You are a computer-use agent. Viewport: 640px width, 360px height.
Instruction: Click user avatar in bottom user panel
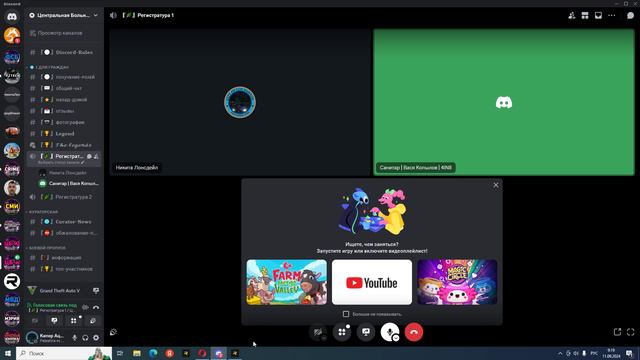pyautogui.click(x=32, y=338)
